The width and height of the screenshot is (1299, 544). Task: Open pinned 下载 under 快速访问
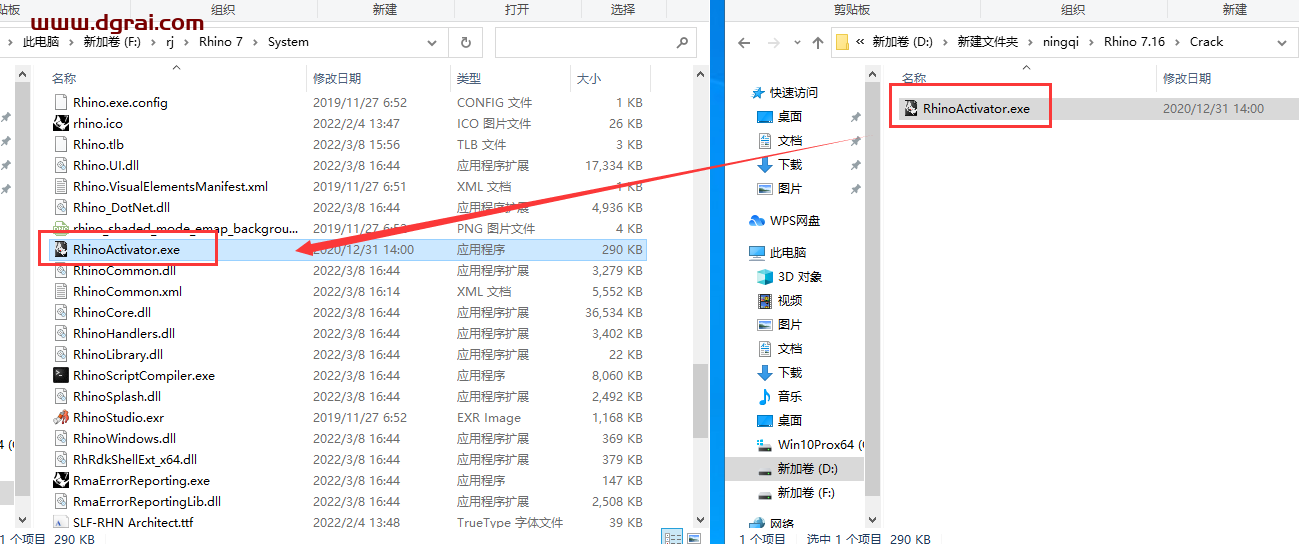click(790, 164)
